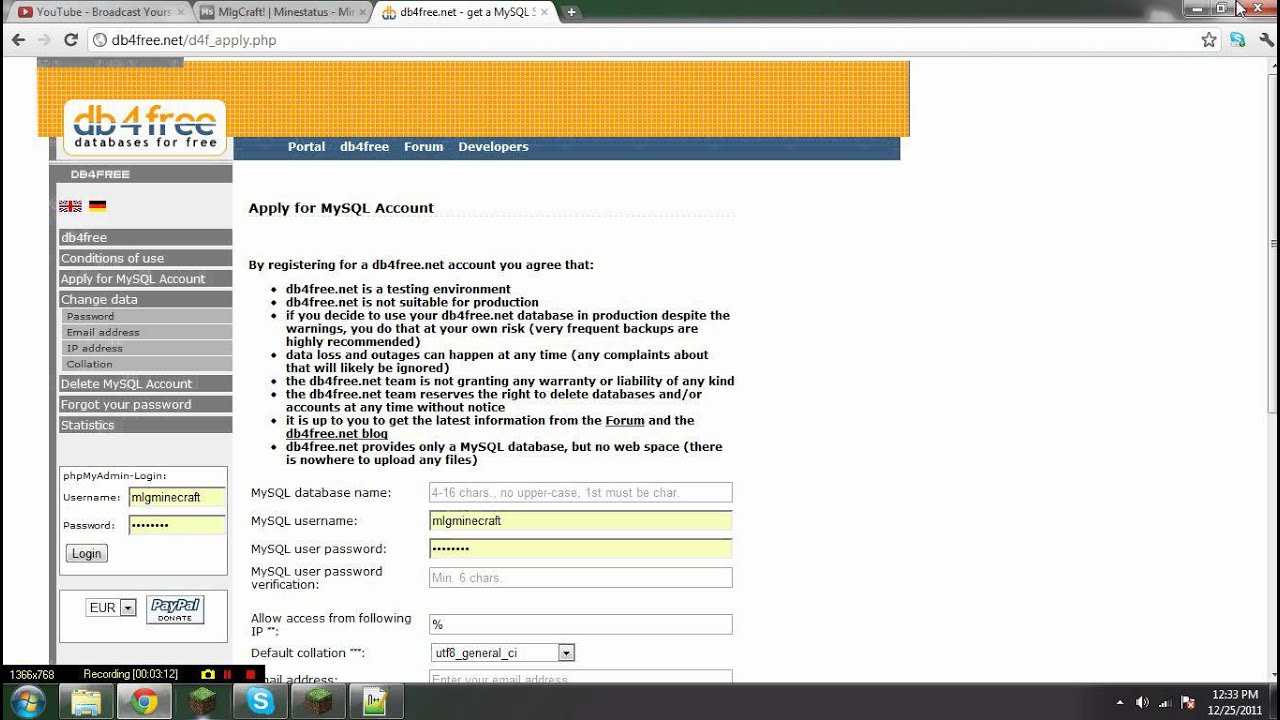This screenshot has width=1280, height=720.
Task: Open the Chrome wrench menu
Action: click(1265, 40)
